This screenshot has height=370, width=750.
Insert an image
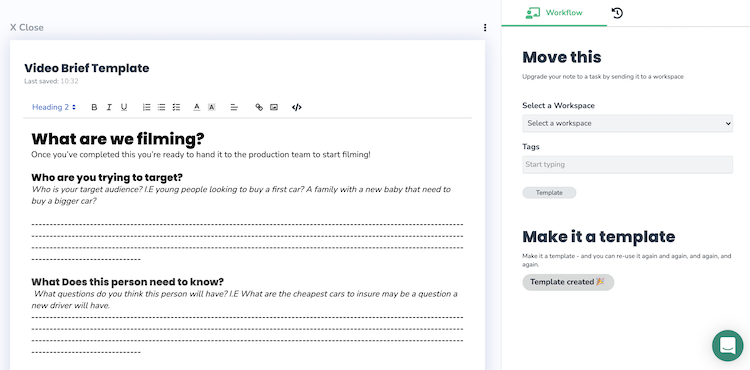[274, 108]
